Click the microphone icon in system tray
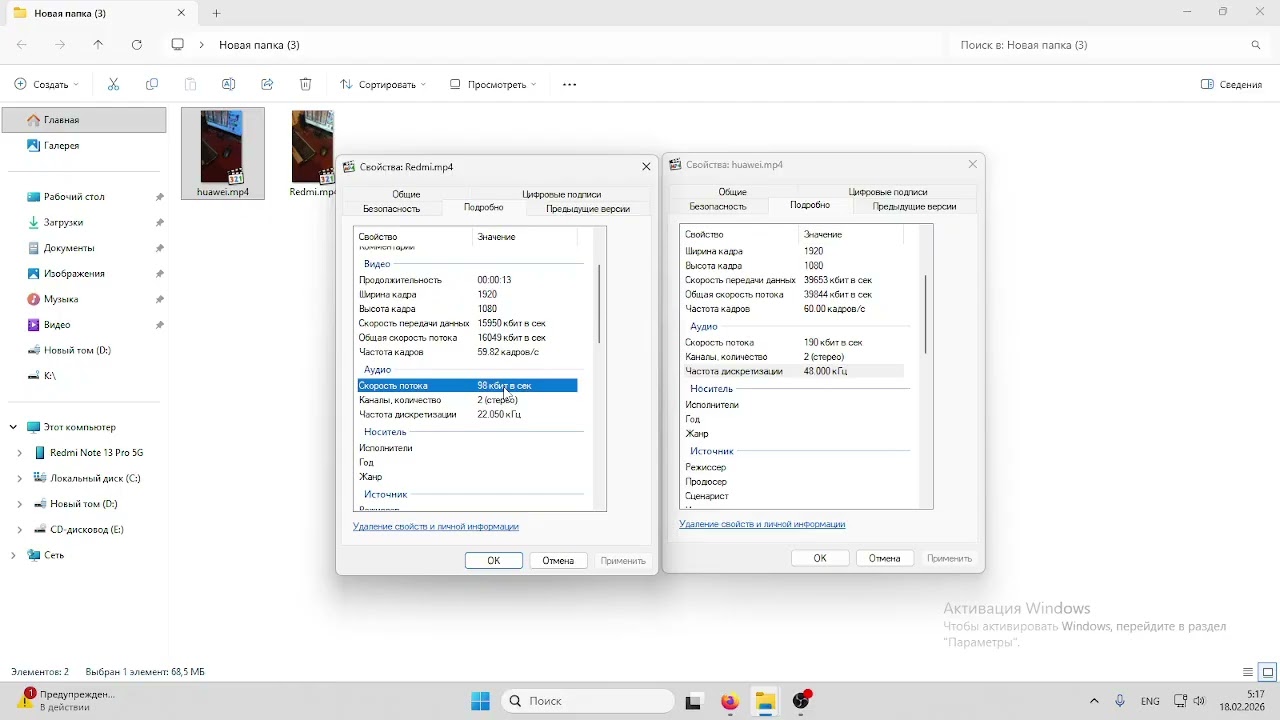The image size is (1280, 720). [1120, 701]
